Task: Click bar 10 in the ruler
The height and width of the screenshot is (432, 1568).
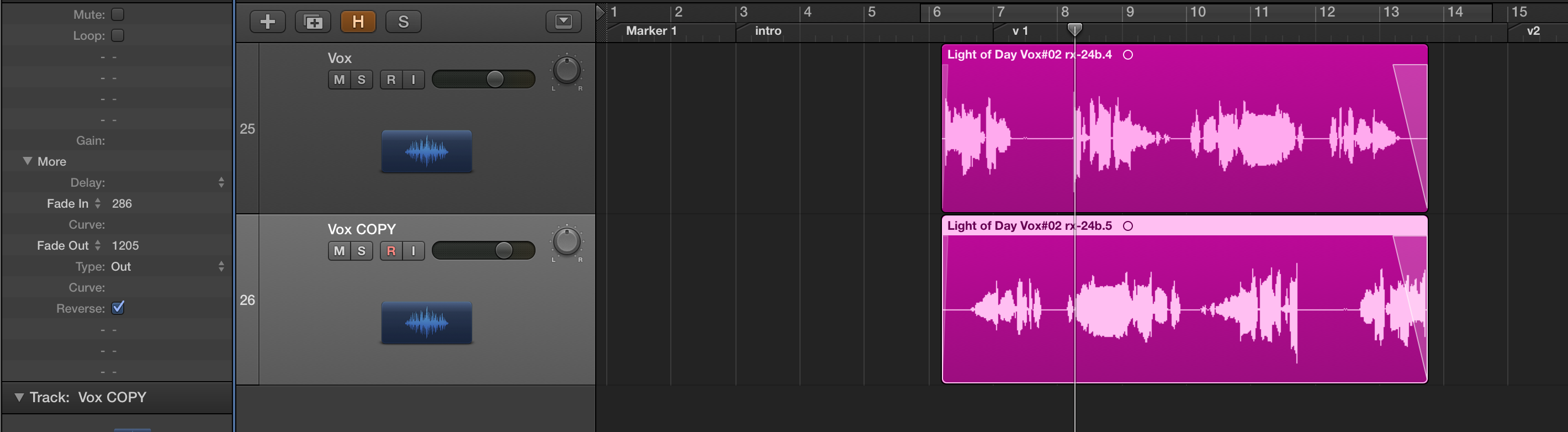Action: (x=1198, y=12)
